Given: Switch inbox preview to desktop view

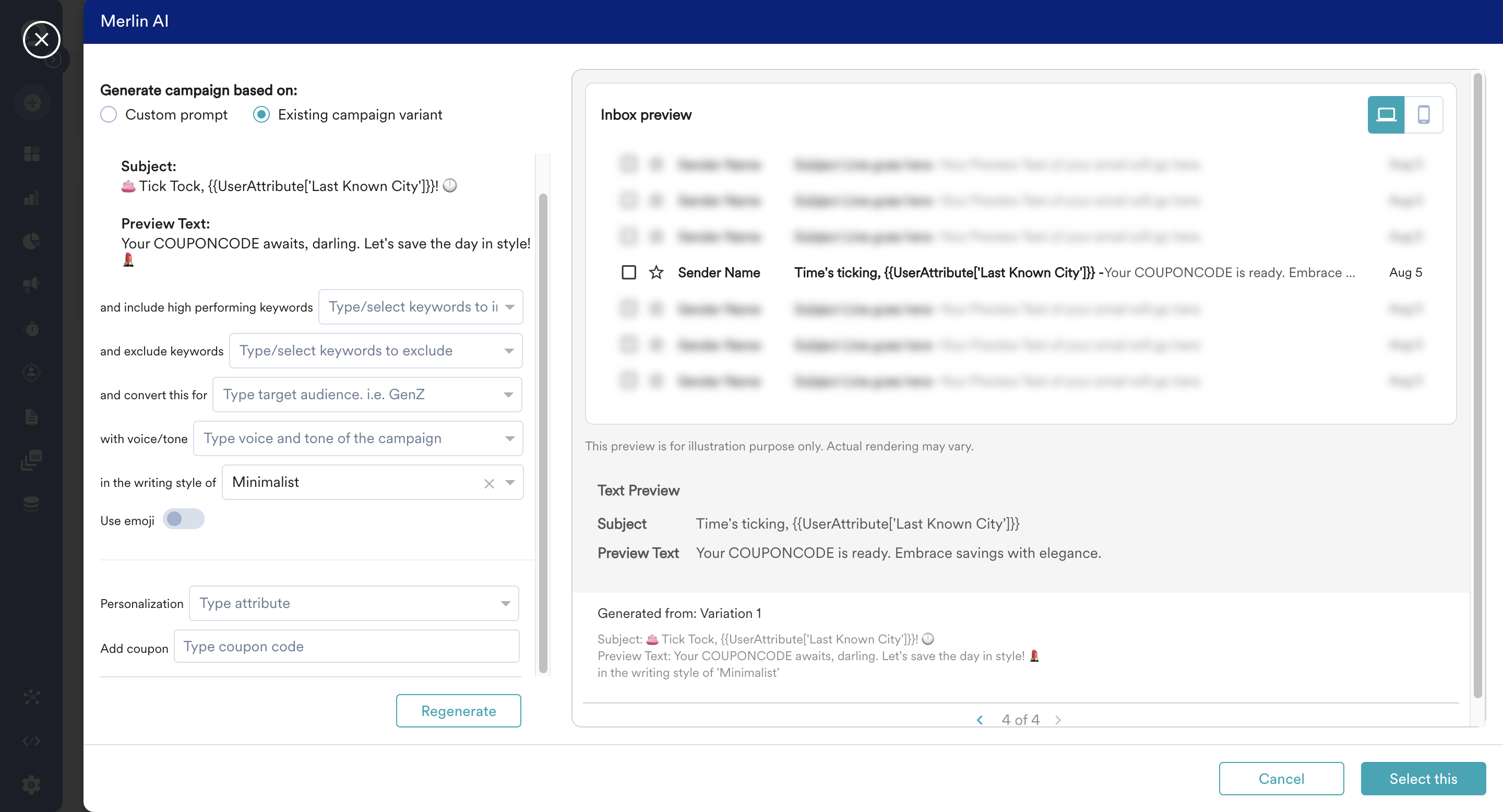Looking at the screenshot, I should pos(1385,114).
